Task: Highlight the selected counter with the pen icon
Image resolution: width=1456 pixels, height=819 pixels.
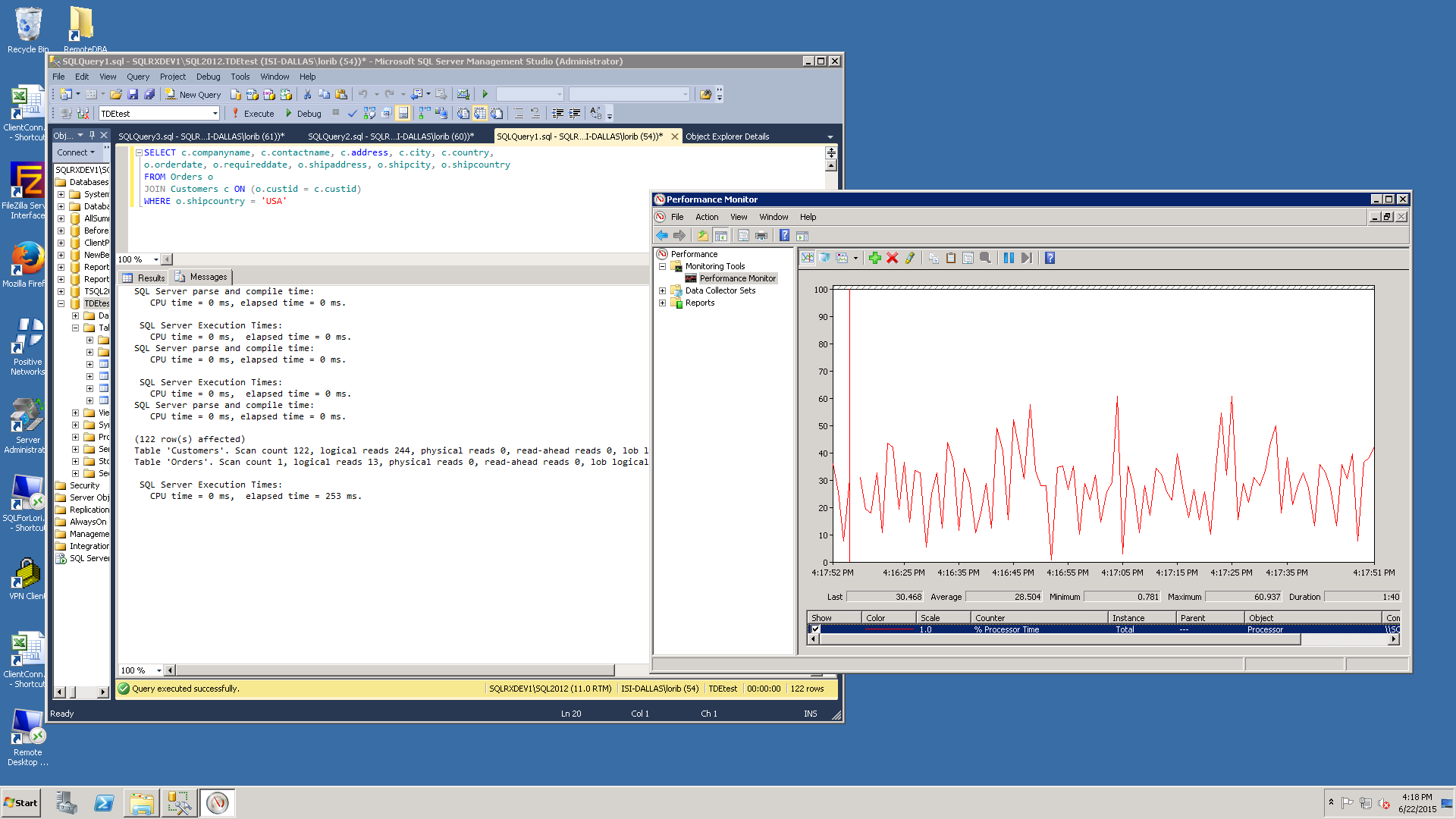Action: (909, 258)
